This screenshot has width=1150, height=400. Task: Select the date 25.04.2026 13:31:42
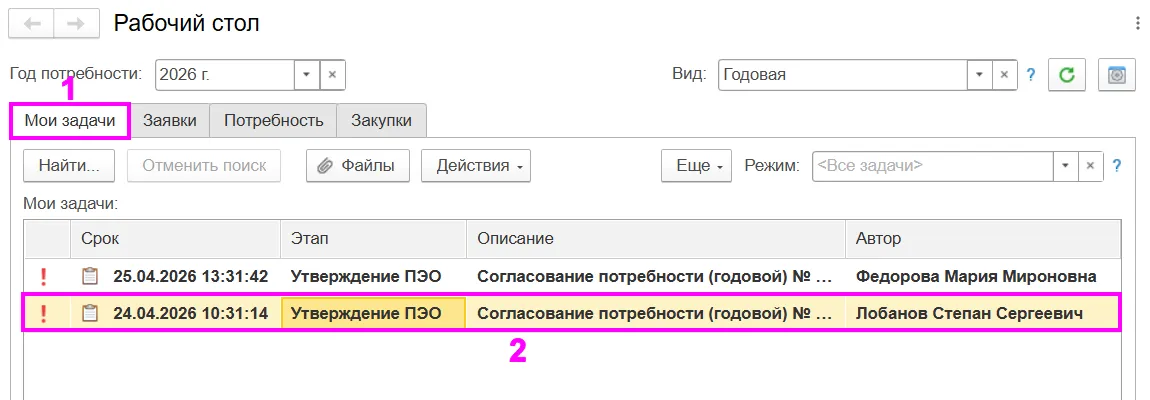pyautogui.click(x=191, y=277)
